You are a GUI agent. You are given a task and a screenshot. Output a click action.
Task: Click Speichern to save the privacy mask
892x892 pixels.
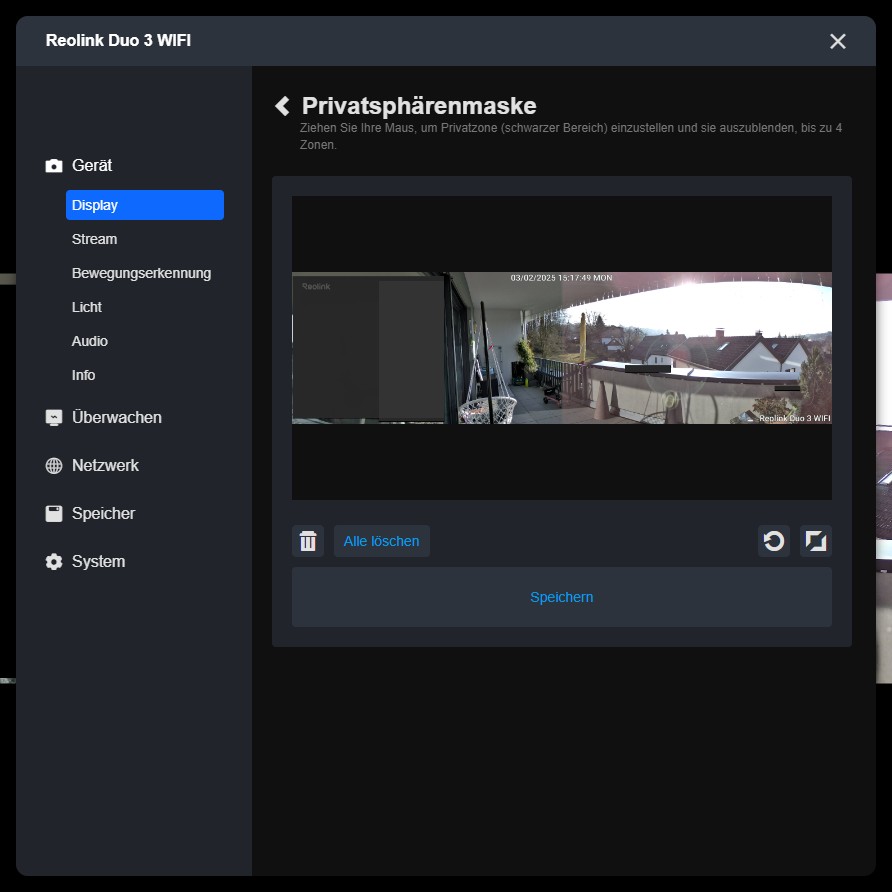(x=561, y=597)
